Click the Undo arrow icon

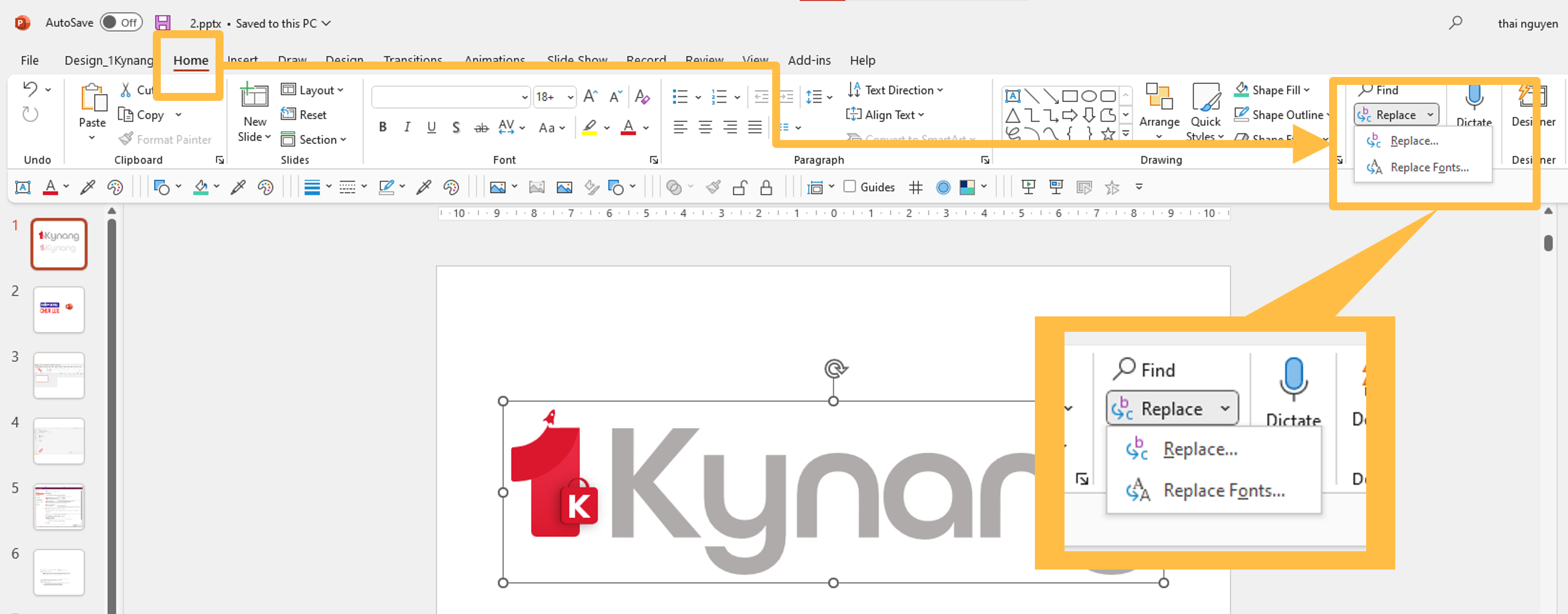tap(30, 89)
